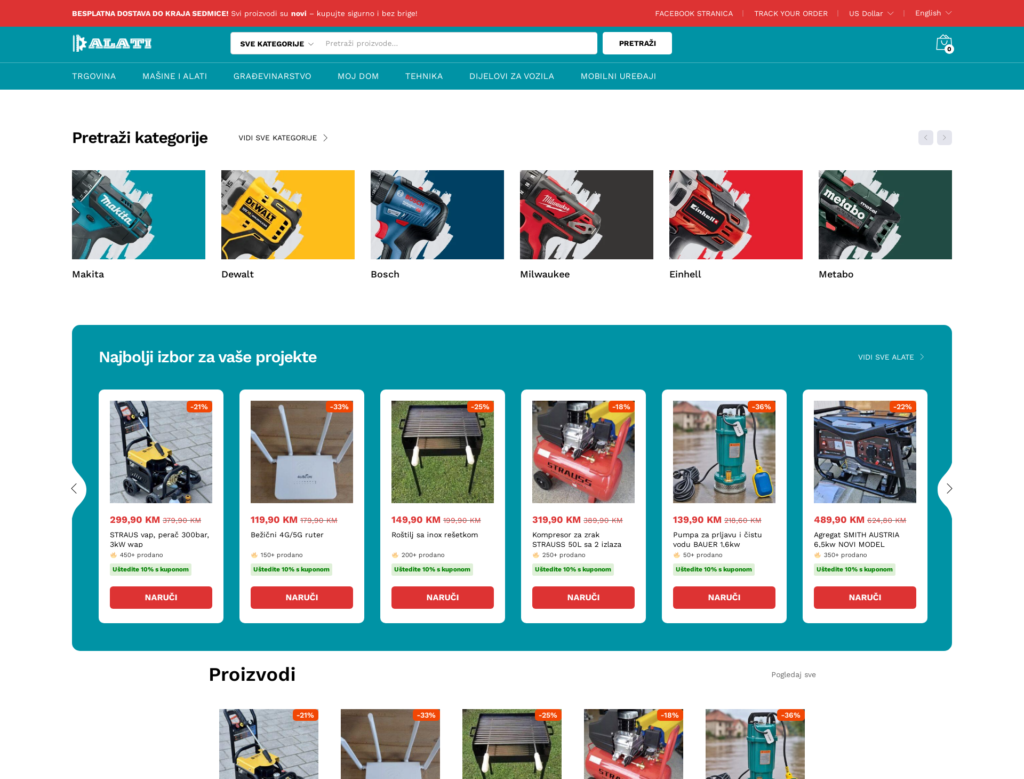
Task: Click the Milwaukee category name text
Action: coord(545,274)
